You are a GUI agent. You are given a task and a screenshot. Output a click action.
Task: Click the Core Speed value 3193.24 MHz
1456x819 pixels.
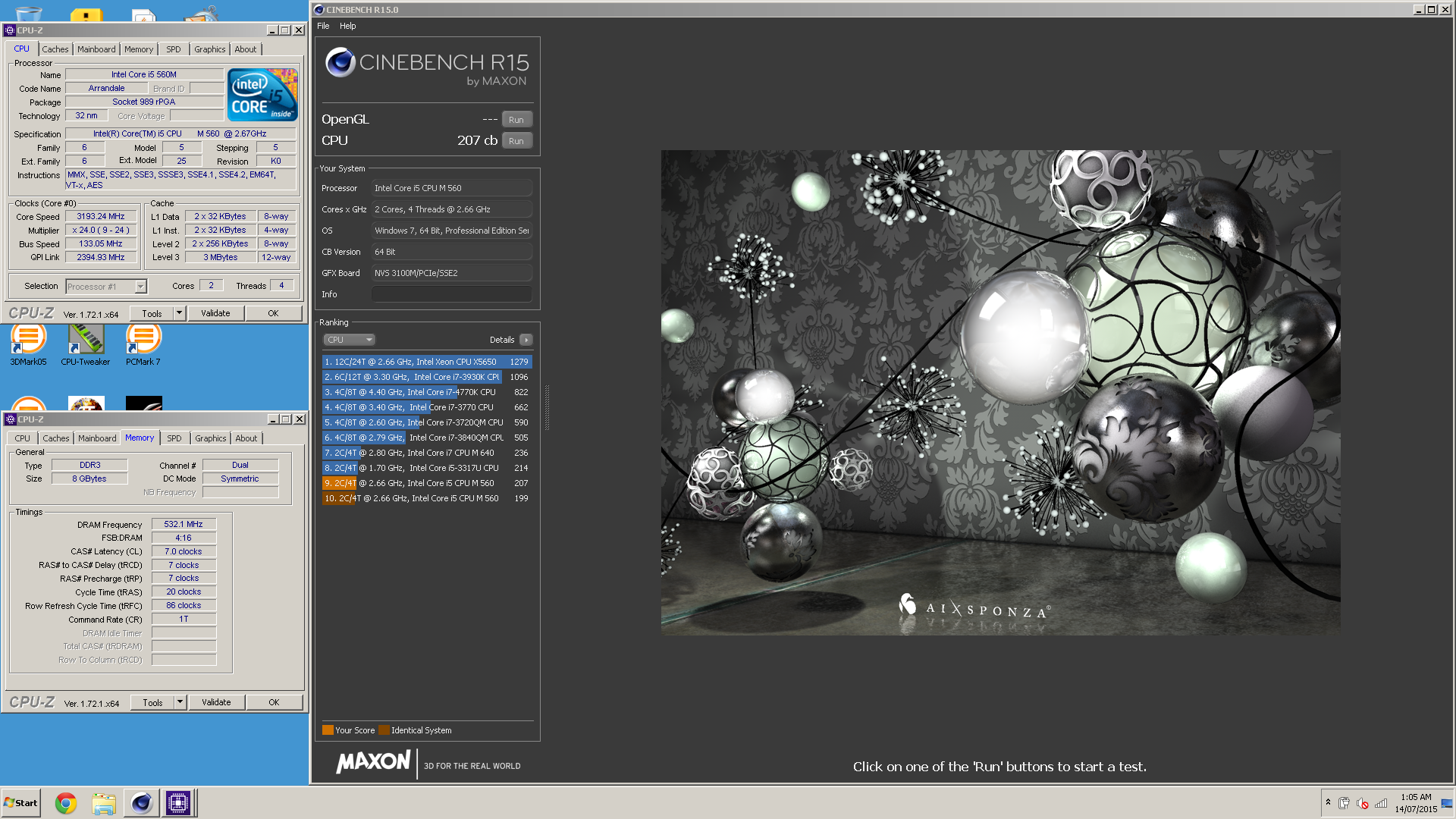tap(101, 216)
